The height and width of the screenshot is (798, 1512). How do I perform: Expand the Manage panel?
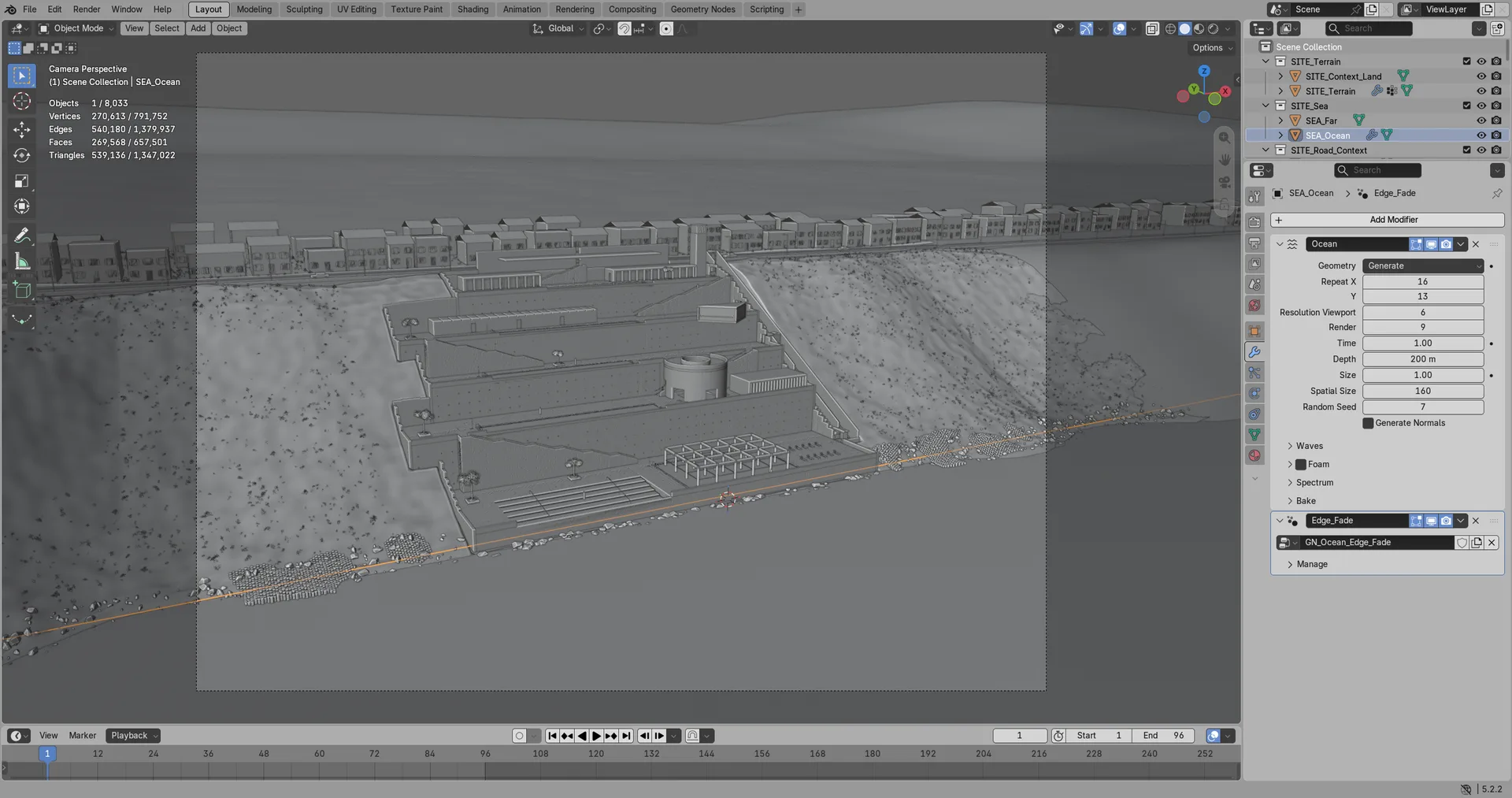tap(1311, 564)
